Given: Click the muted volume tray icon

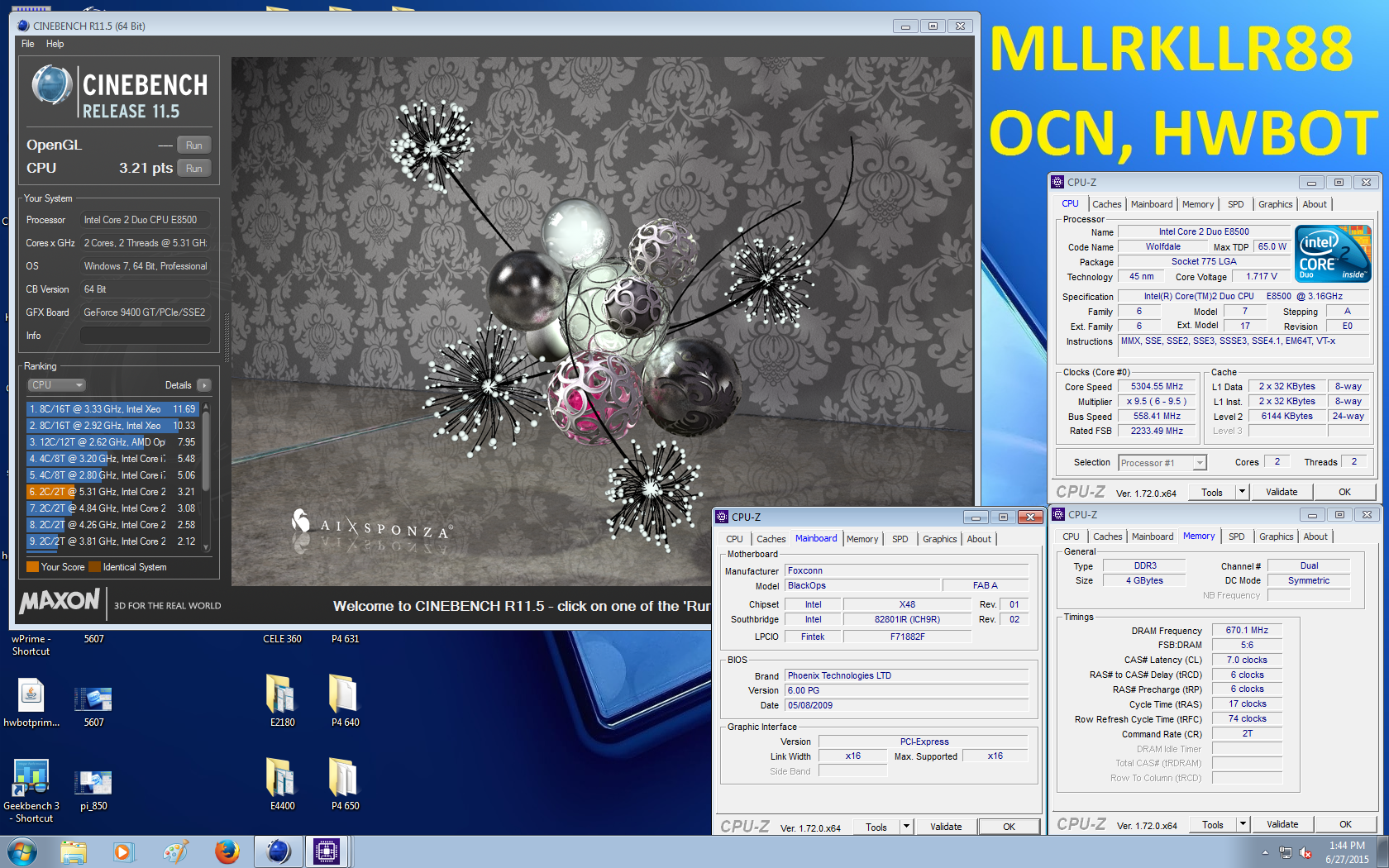Looking at the screenshot, I should pyautogui.click(x=1305, y=852).
